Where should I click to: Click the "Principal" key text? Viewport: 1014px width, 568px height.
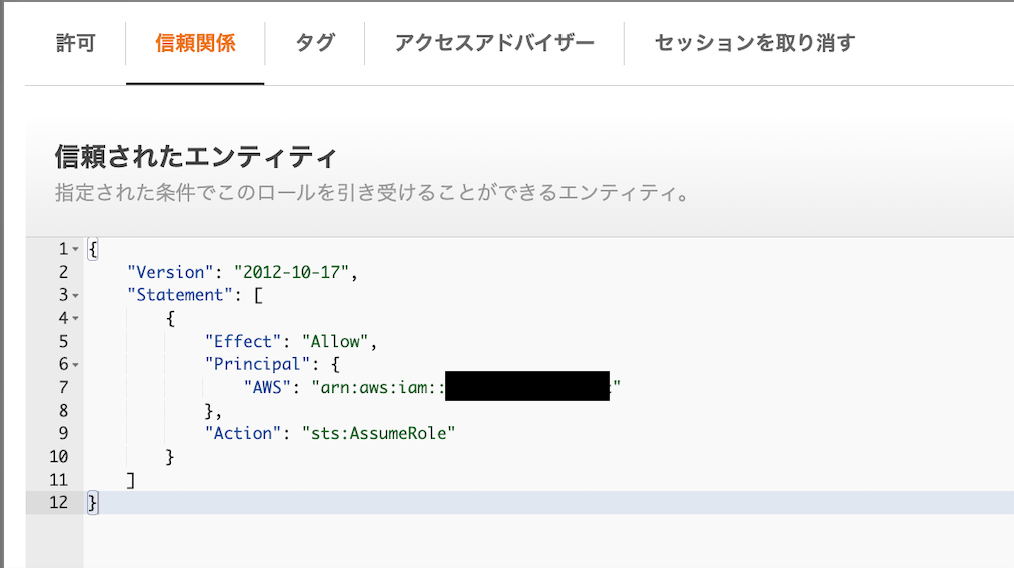[257, 364]
